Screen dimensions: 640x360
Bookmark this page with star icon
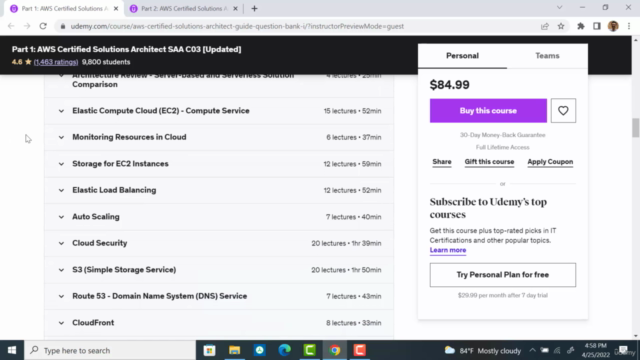tap(561, 26)
